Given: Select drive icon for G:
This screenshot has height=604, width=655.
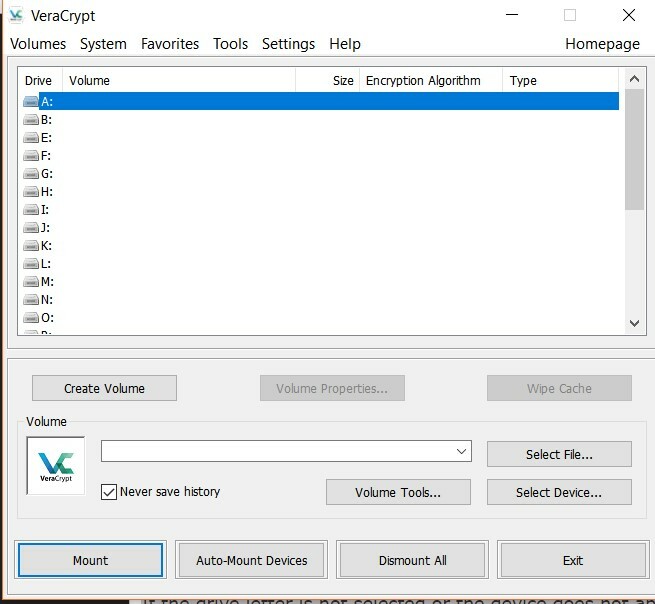Looking at the screenshot, I should [31, 174].
